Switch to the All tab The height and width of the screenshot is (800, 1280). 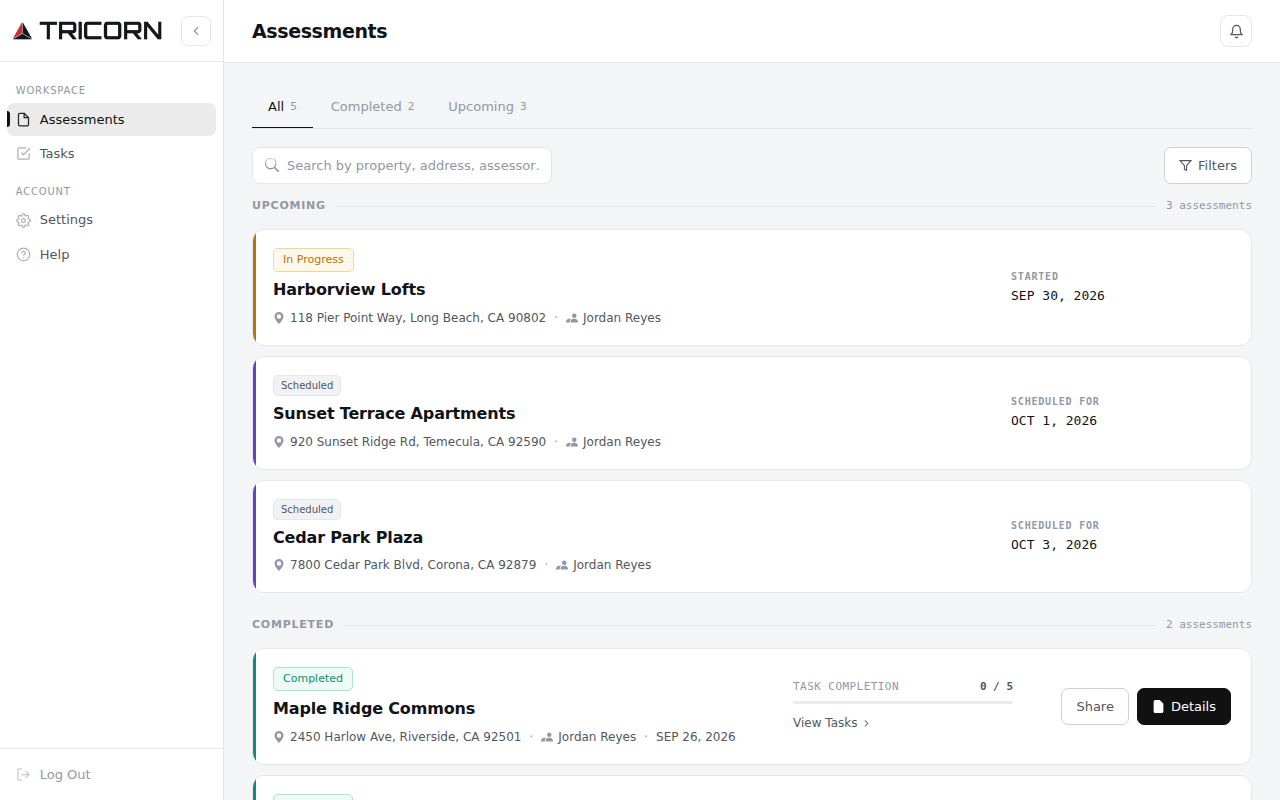[x=282, y=106]
